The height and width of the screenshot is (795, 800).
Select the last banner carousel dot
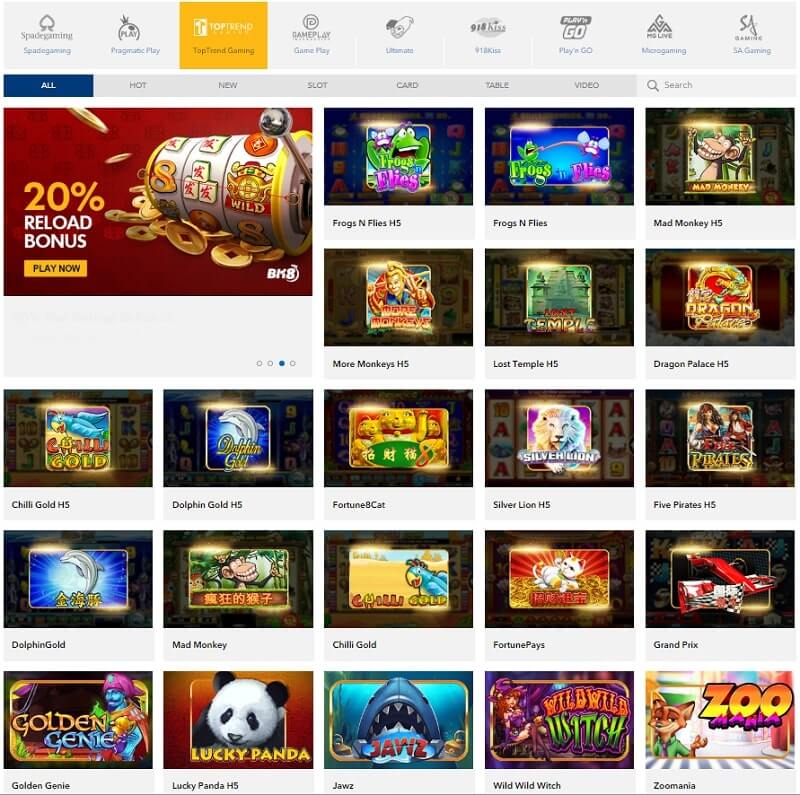pyautogui.click(x=293, y=363)
